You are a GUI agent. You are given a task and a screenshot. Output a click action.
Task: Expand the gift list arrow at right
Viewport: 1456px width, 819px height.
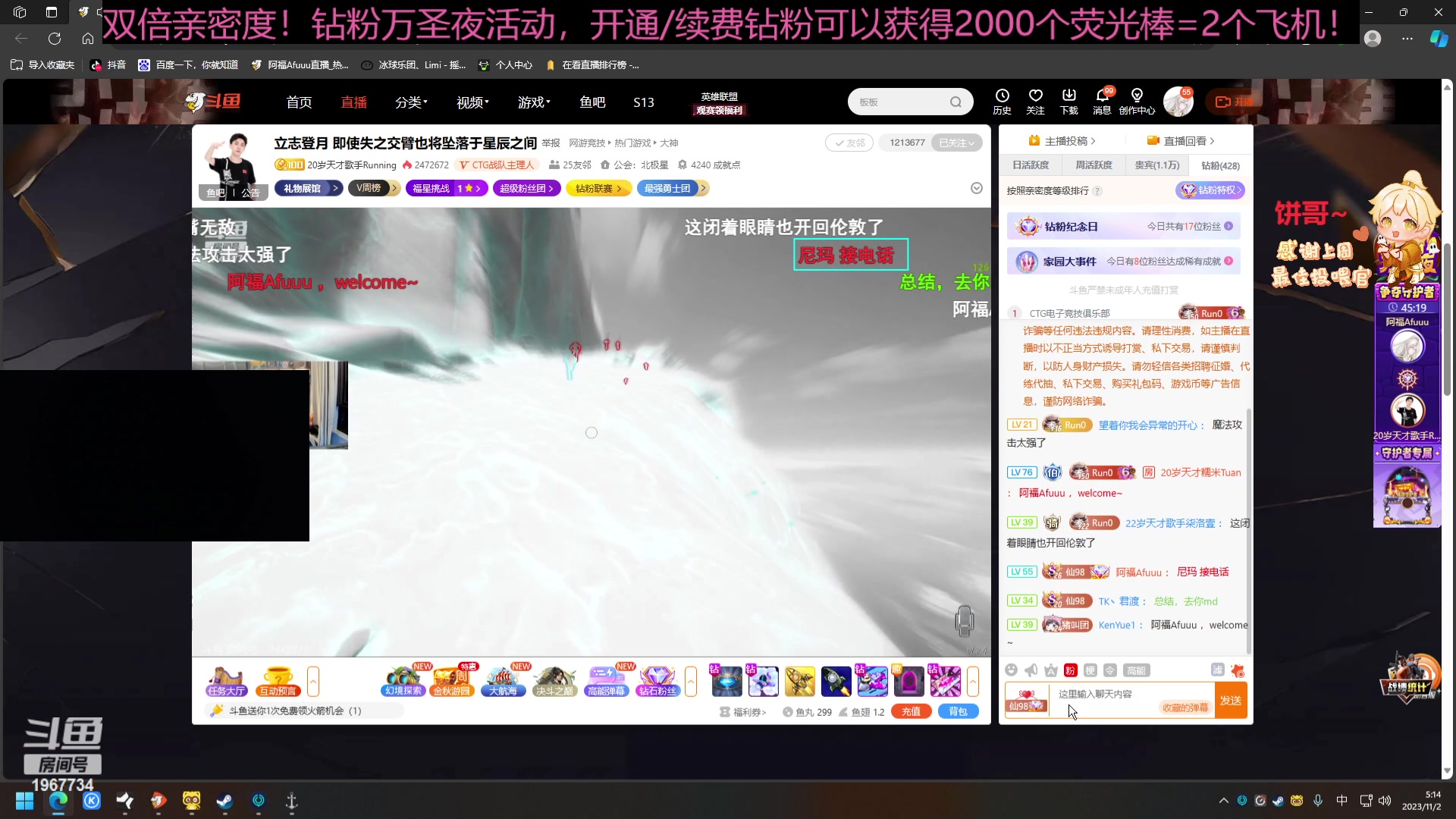[973, 681]
